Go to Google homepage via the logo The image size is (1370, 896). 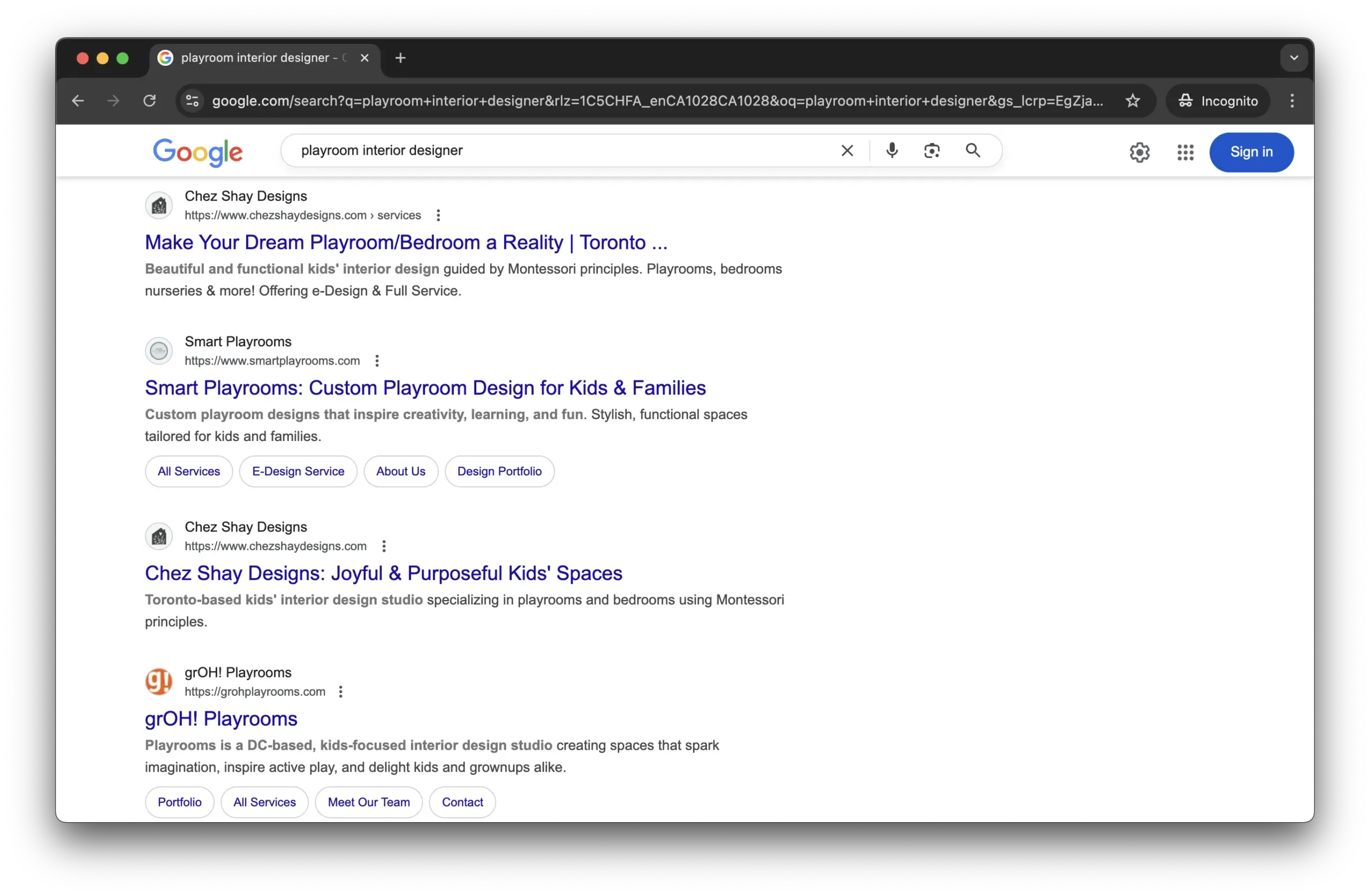[x=198, y=151]
